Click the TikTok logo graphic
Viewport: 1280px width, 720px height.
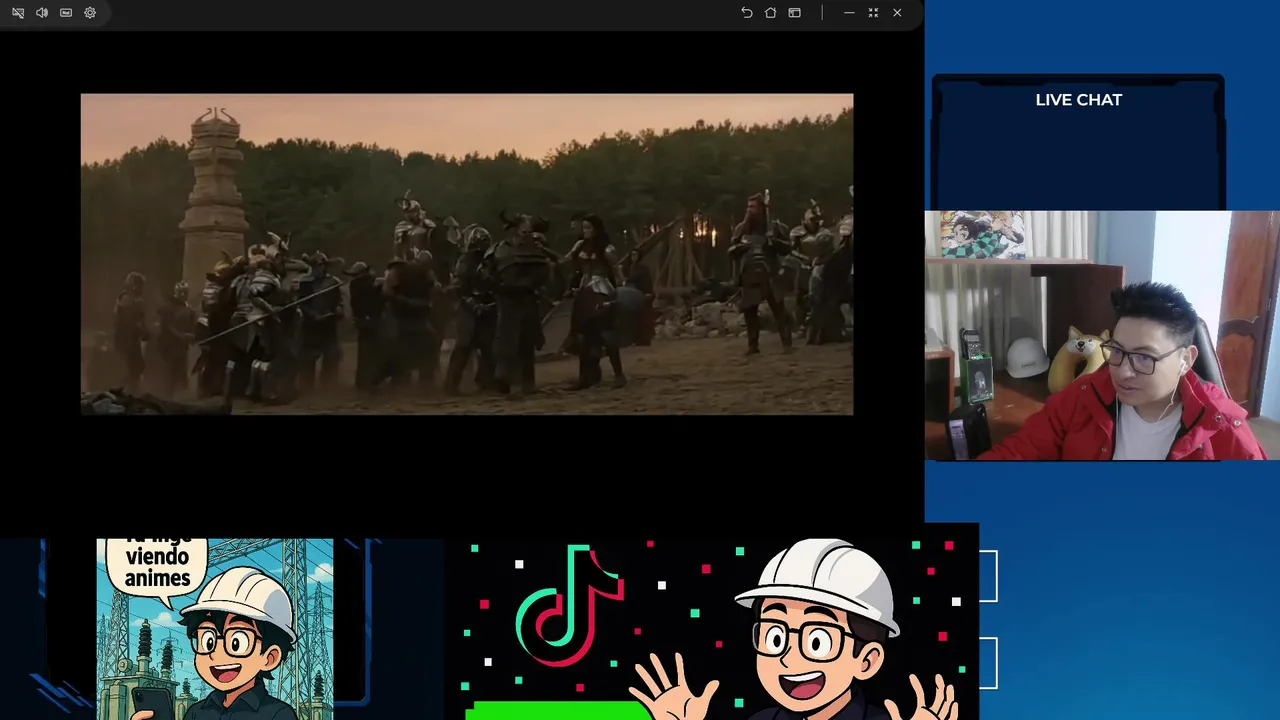click(x=570, y=604)
